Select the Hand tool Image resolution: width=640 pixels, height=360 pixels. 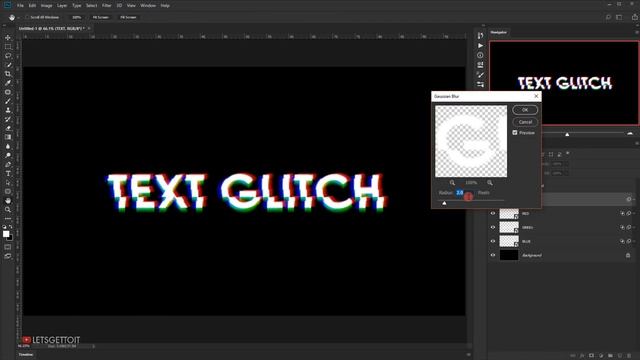pyautogui.click(x=8, y=200)
